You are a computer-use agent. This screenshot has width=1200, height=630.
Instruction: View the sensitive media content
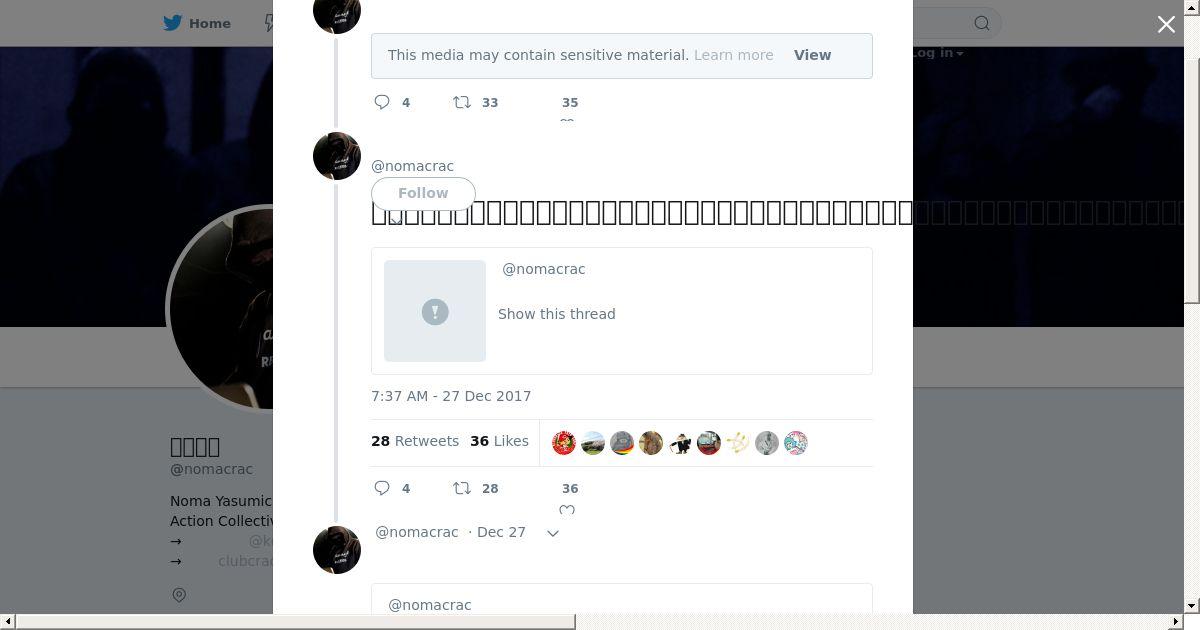(x=812, y=55)
